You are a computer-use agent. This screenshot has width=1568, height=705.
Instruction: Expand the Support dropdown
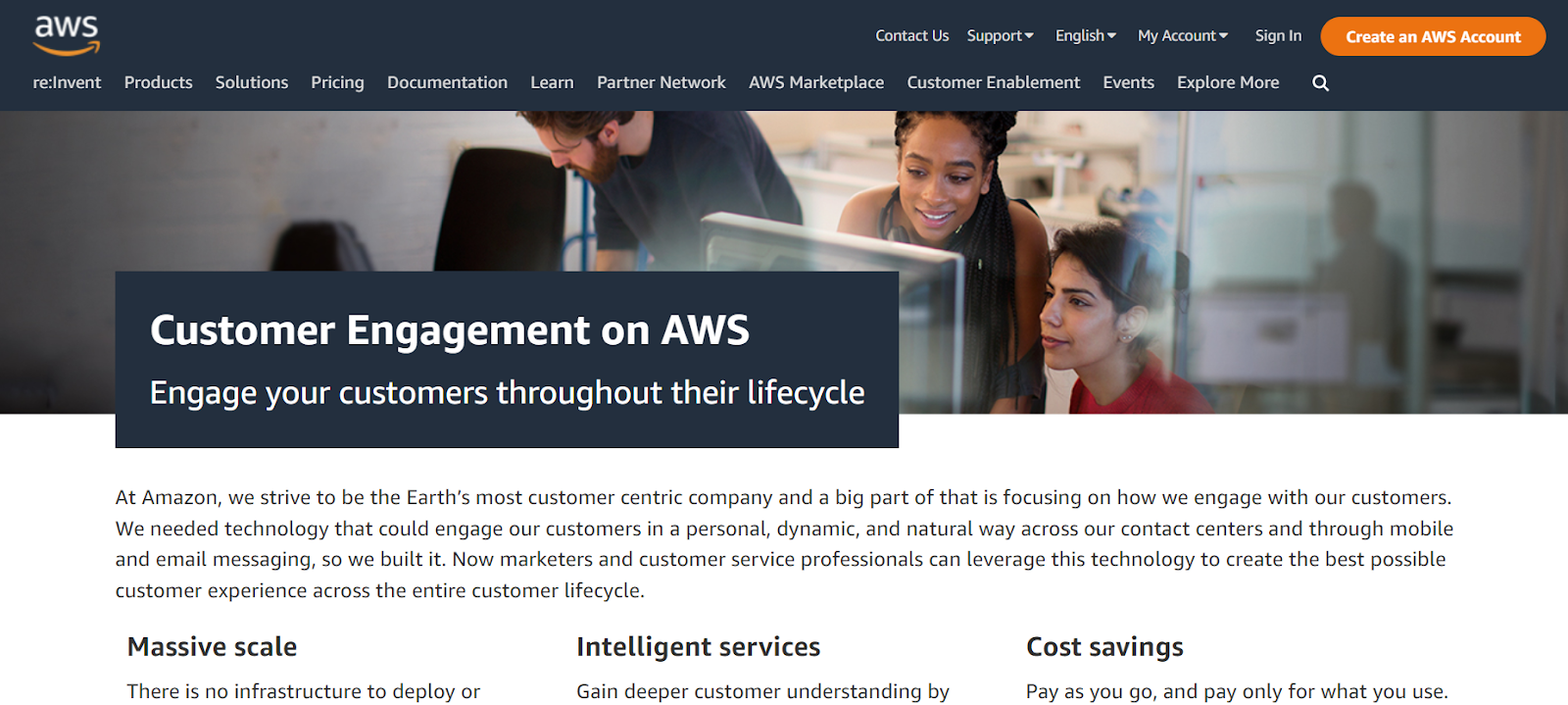pos(1000,35)
